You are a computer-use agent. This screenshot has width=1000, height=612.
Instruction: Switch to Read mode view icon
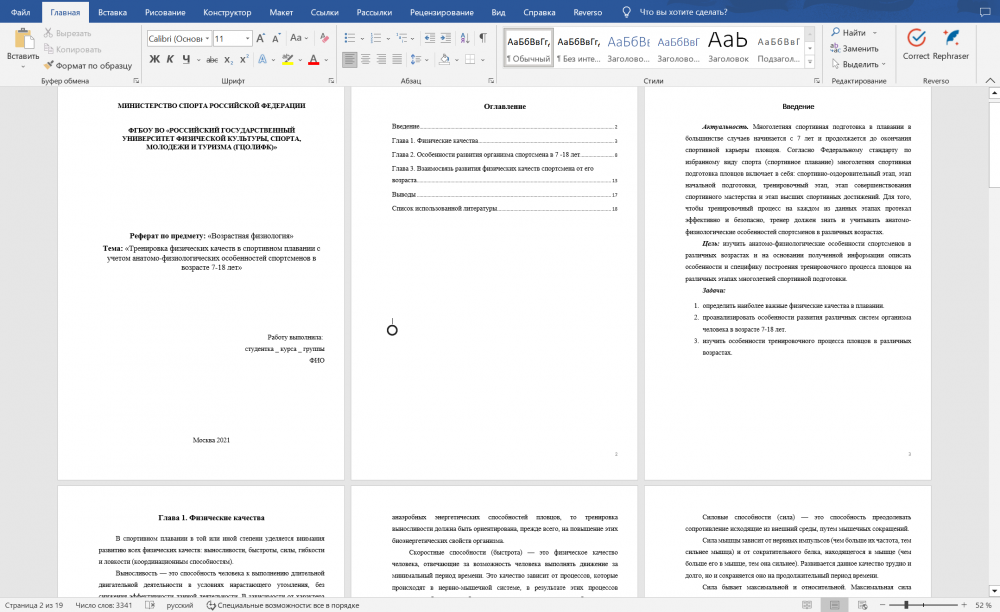[x=807, y=605]
